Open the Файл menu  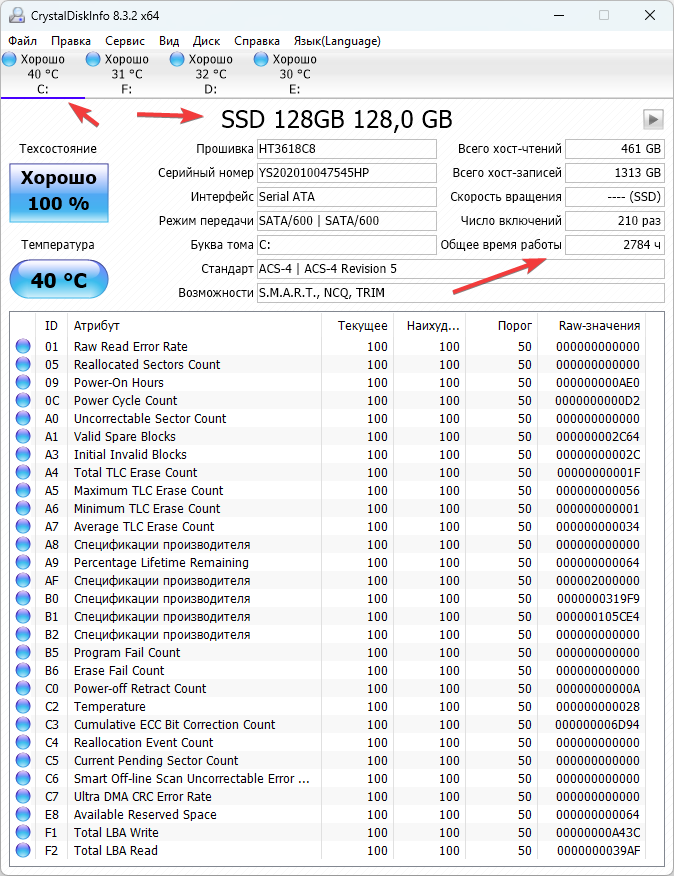[x=22, y=41]
